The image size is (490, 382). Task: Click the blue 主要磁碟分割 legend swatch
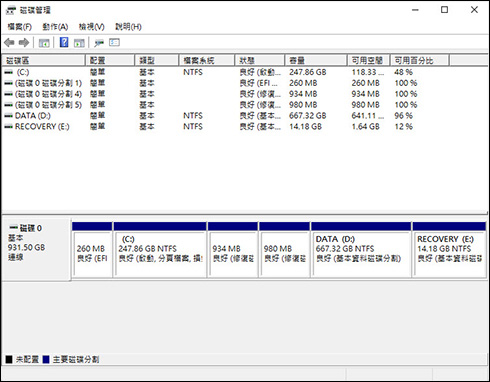(46, 359)
